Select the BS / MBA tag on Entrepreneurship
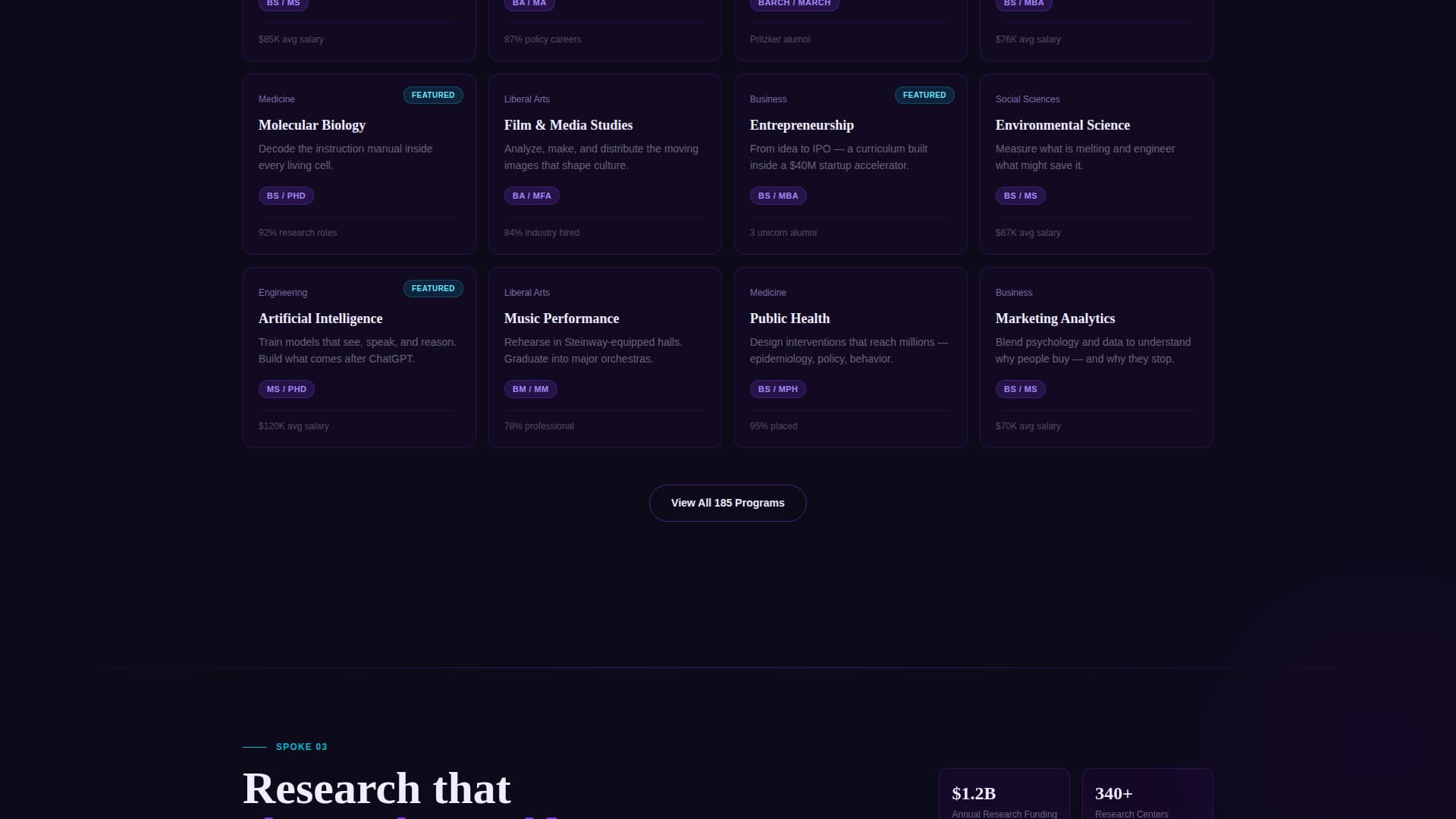Screen dimensions: 1456x819 tap(778, 196)
